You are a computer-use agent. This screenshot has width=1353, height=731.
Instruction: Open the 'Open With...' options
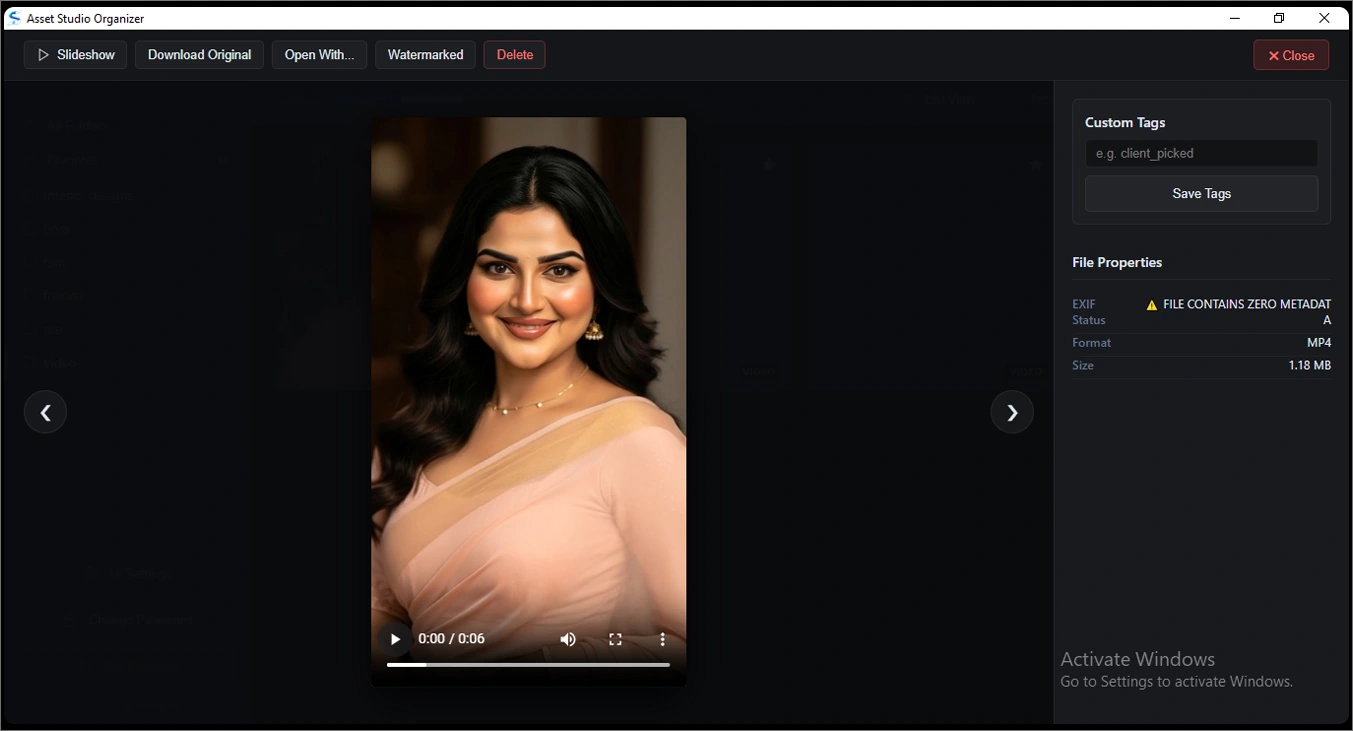(x=319, y=55)
